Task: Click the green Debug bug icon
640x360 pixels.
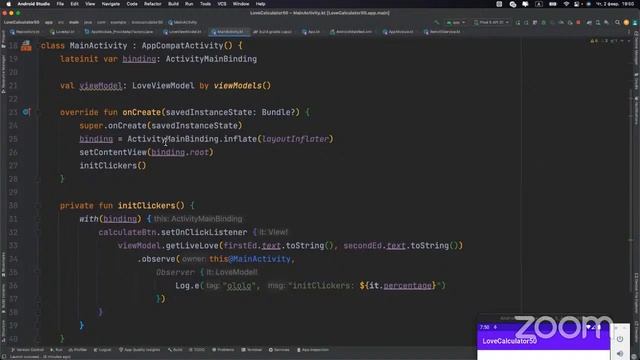Action: click(544, 22)
